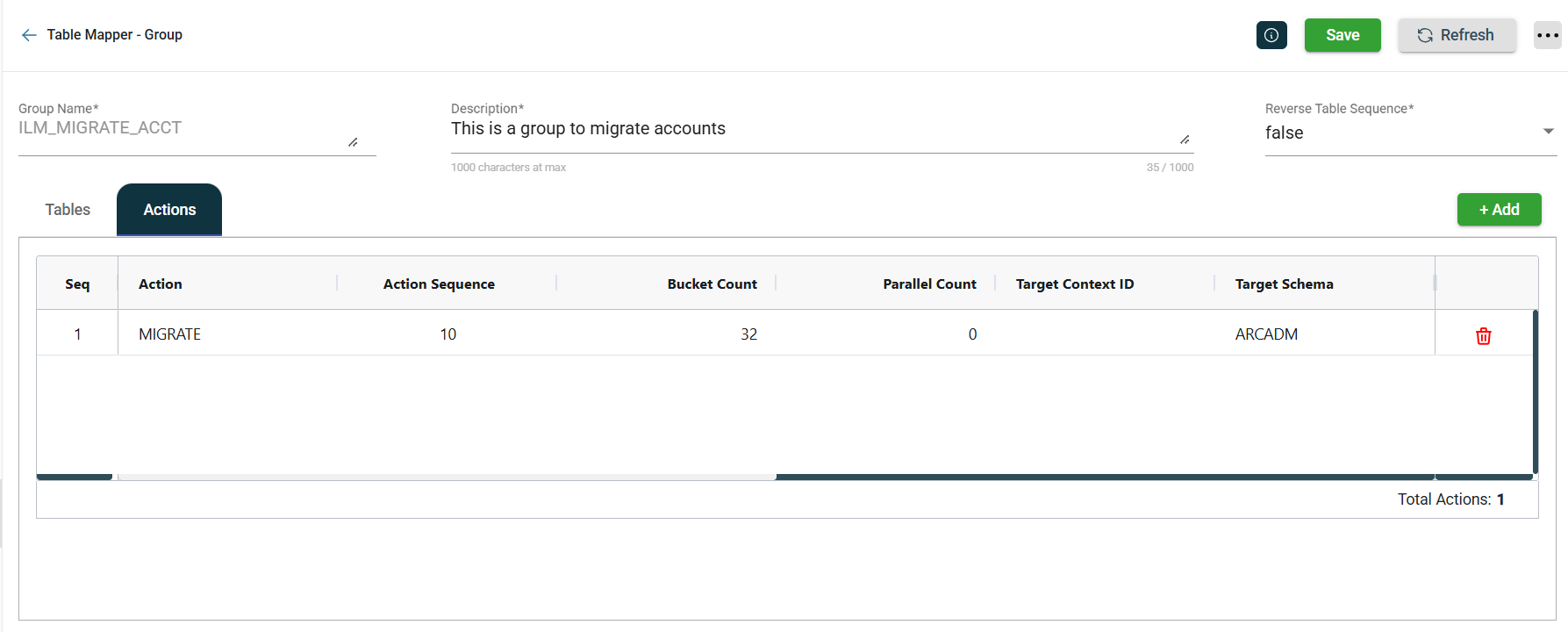Click the Target Context ID column header
The width and height of the screenshot is (1568, 632).
coord(1075,284)
